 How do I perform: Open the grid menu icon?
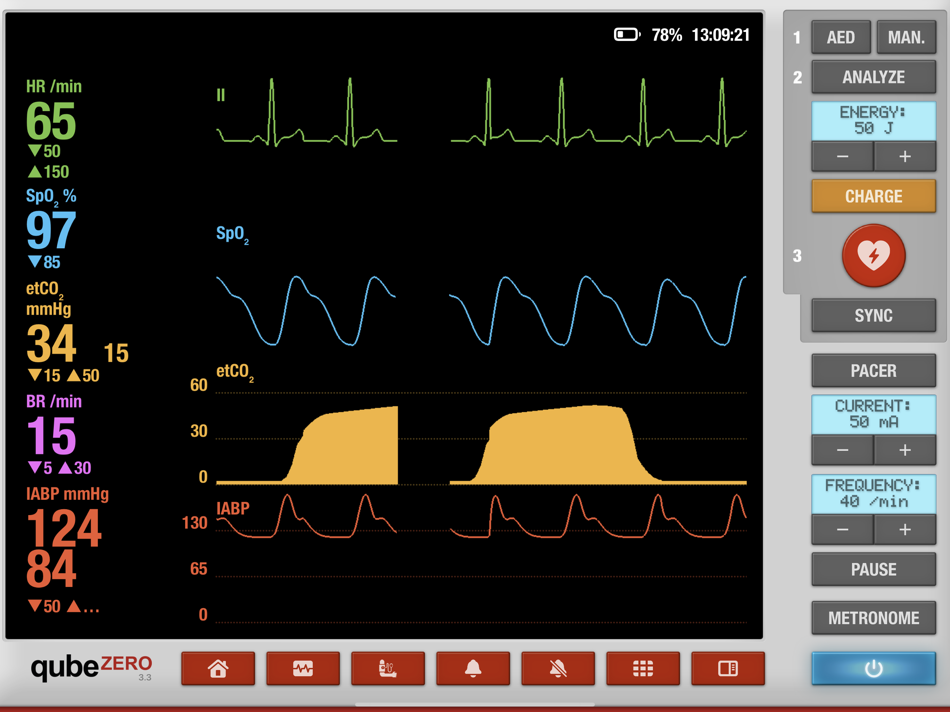coord(643,668)
